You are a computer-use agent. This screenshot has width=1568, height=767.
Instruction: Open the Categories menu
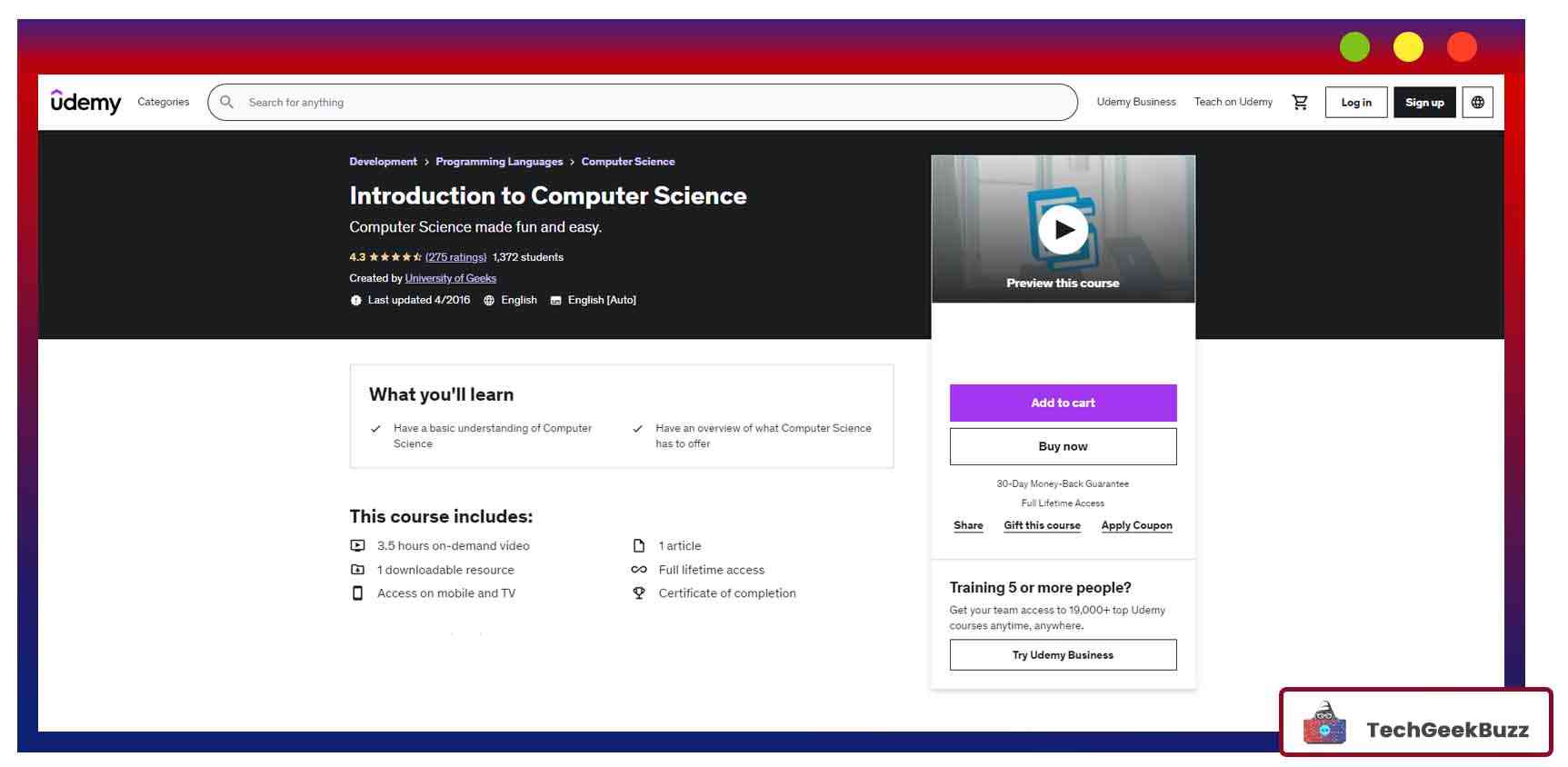click(164, 103)
